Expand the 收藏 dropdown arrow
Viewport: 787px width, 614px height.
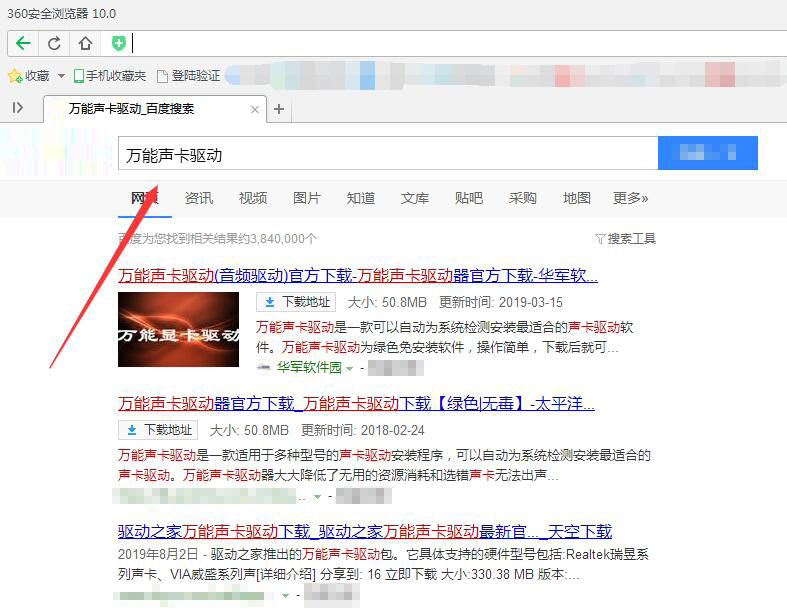[x=61, y=76]
